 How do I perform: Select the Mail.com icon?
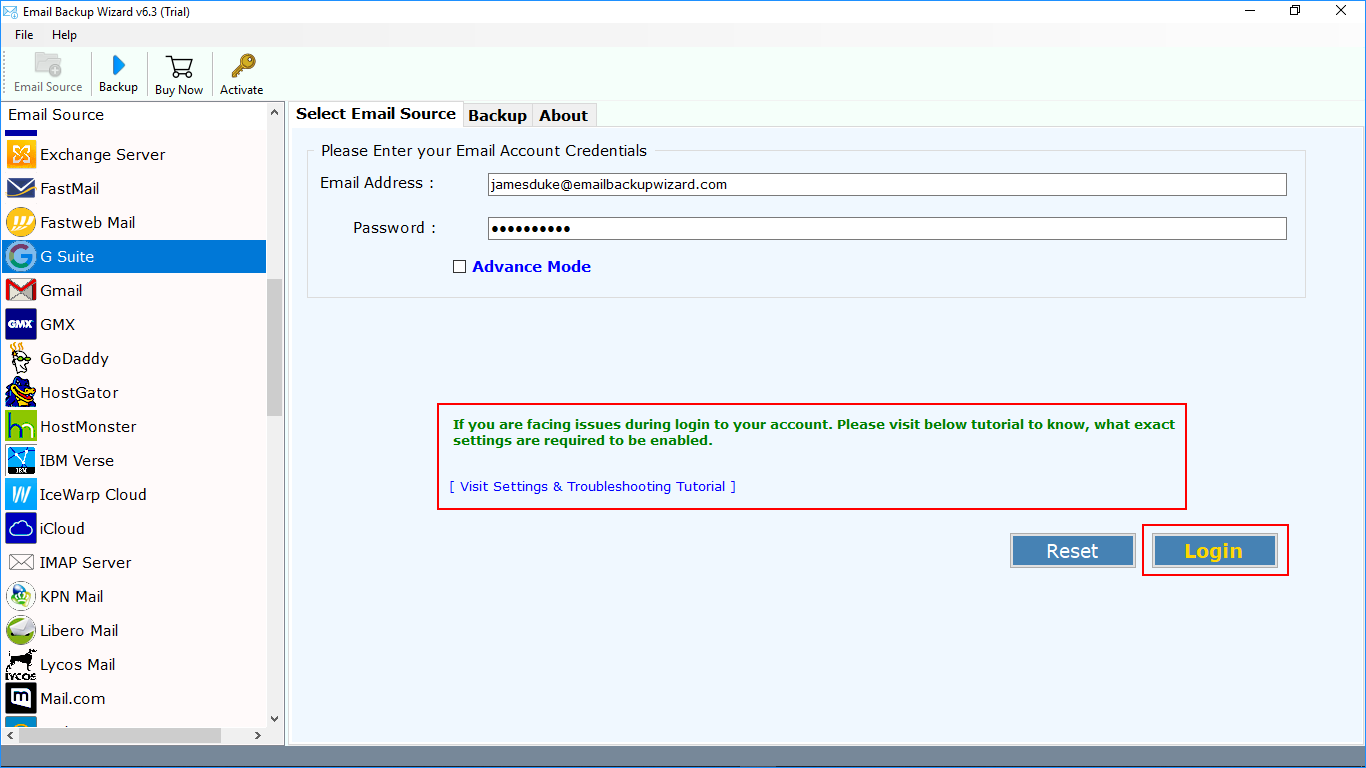[21, 698]
